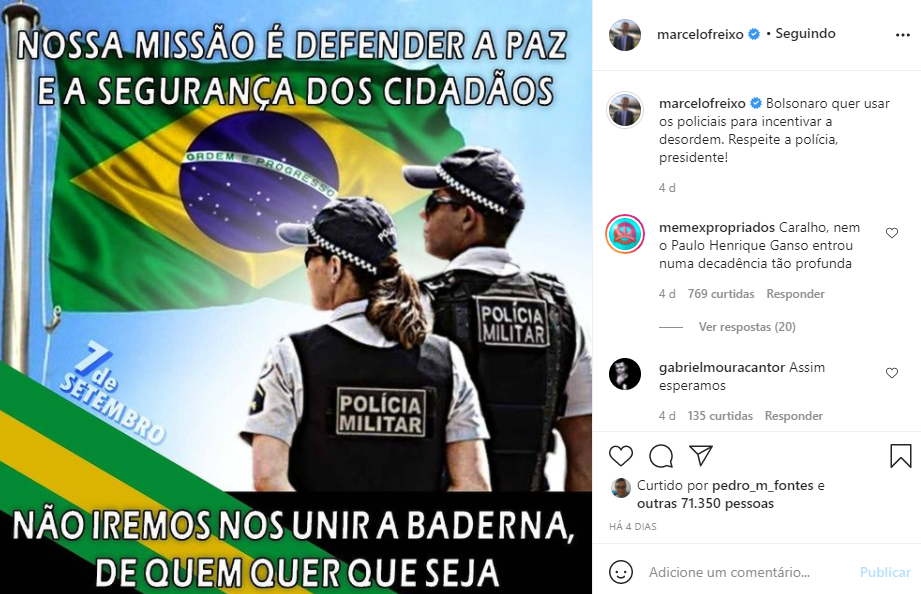Click the blue verified badge in header
Viewport: 921px width, 594px height.
[x=754, y=34]
